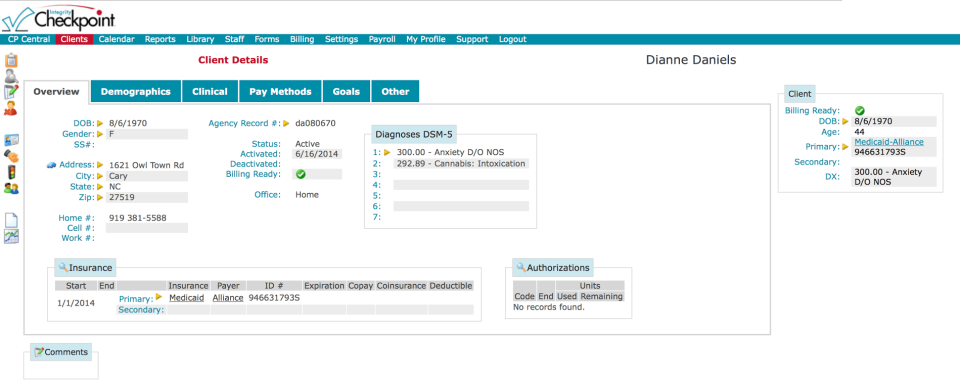Viewport: 960px width, 385px height.
Task: Switch to the Demographics tab
Action: (136, 92)
